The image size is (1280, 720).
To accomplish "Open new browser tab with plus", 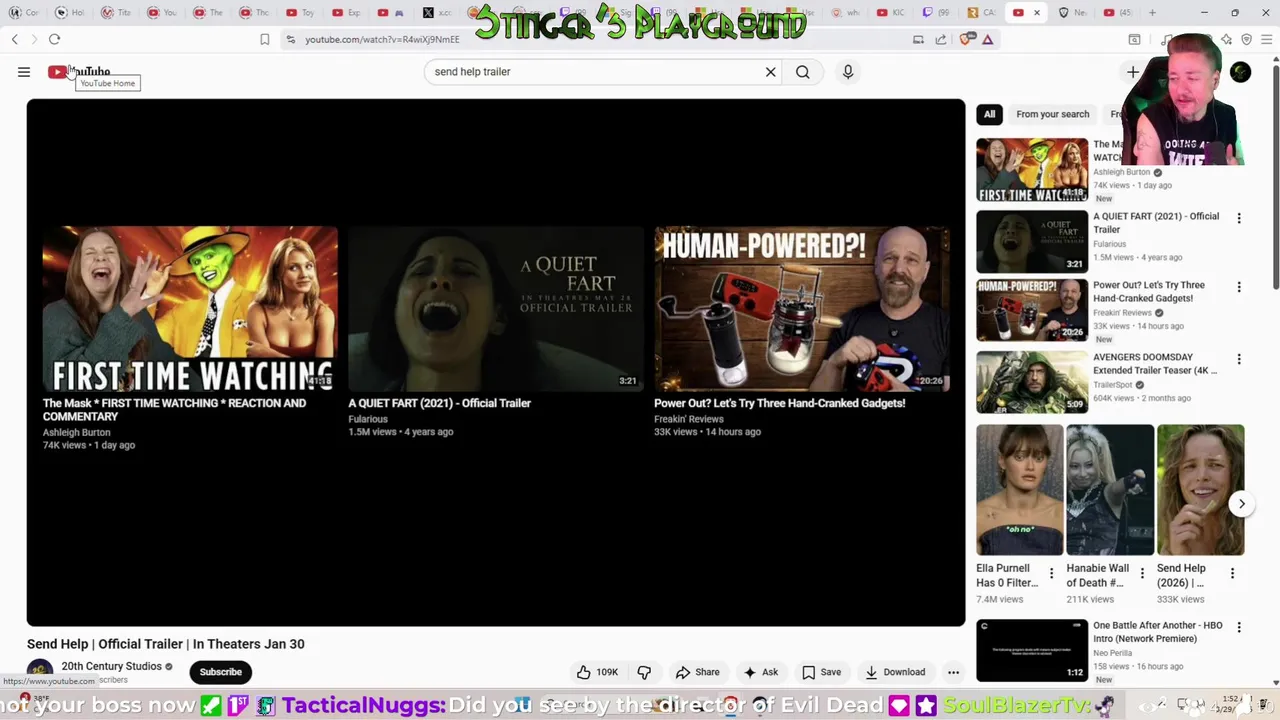I will click(x=1152, y=13).
